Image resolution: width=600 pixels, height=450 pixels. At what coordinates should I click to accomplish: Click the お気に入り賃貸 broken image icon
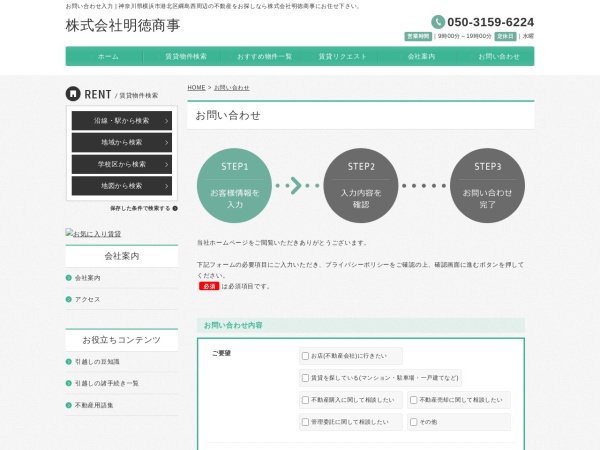(x=69, y=232)
